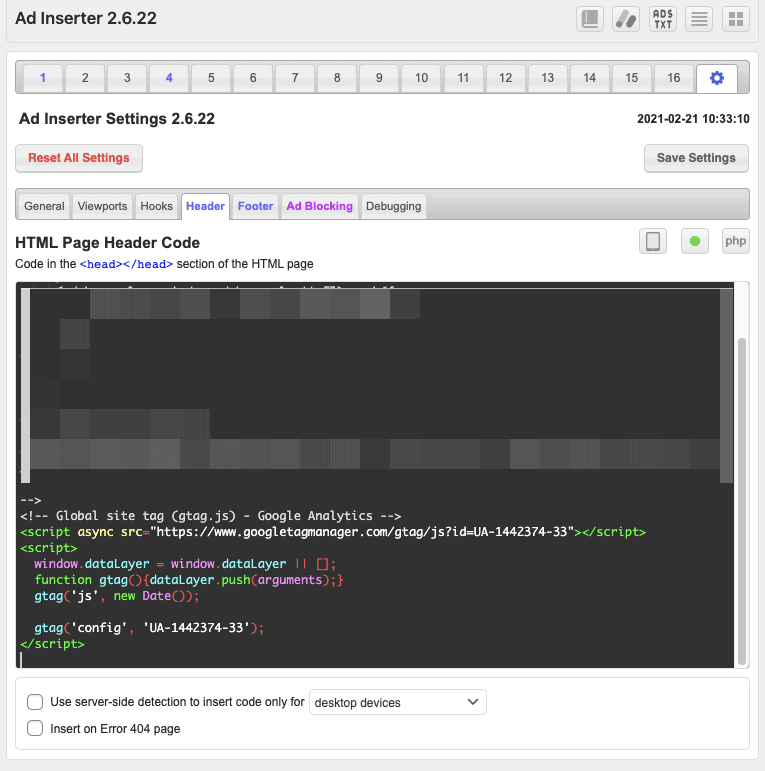Click the tablet preview icon
765x771 pixels.
[x=653, y=241]
